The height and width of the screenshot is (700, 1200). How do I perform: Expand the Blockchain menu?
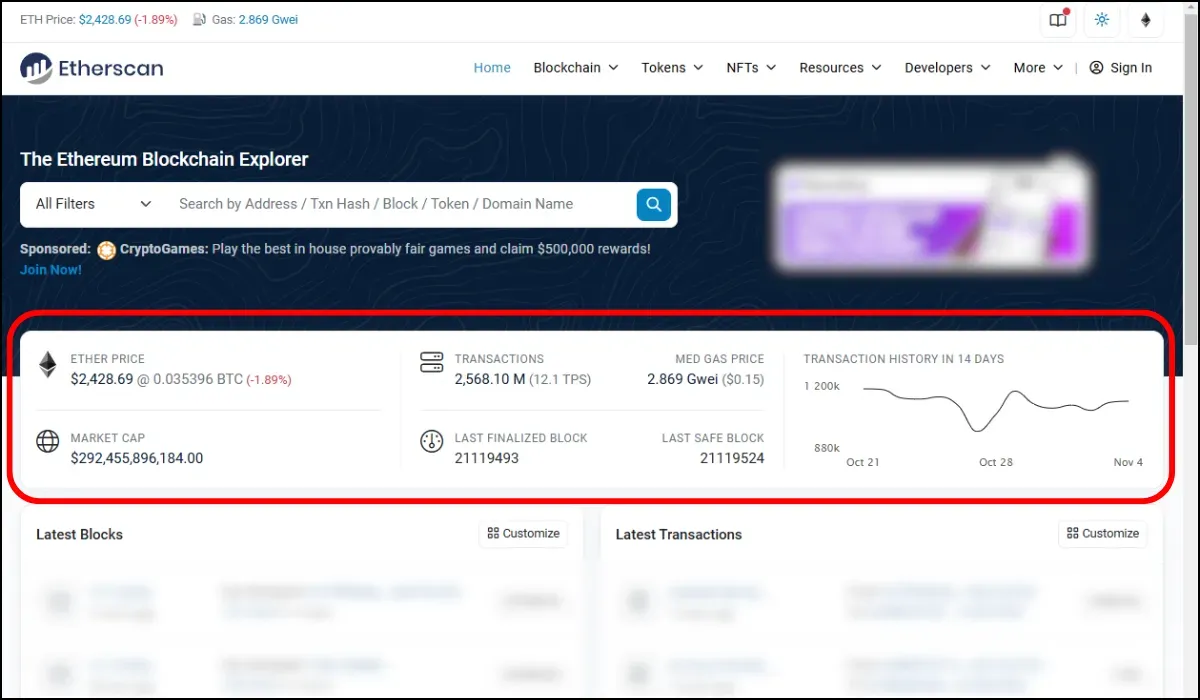(x=576, y=68)
